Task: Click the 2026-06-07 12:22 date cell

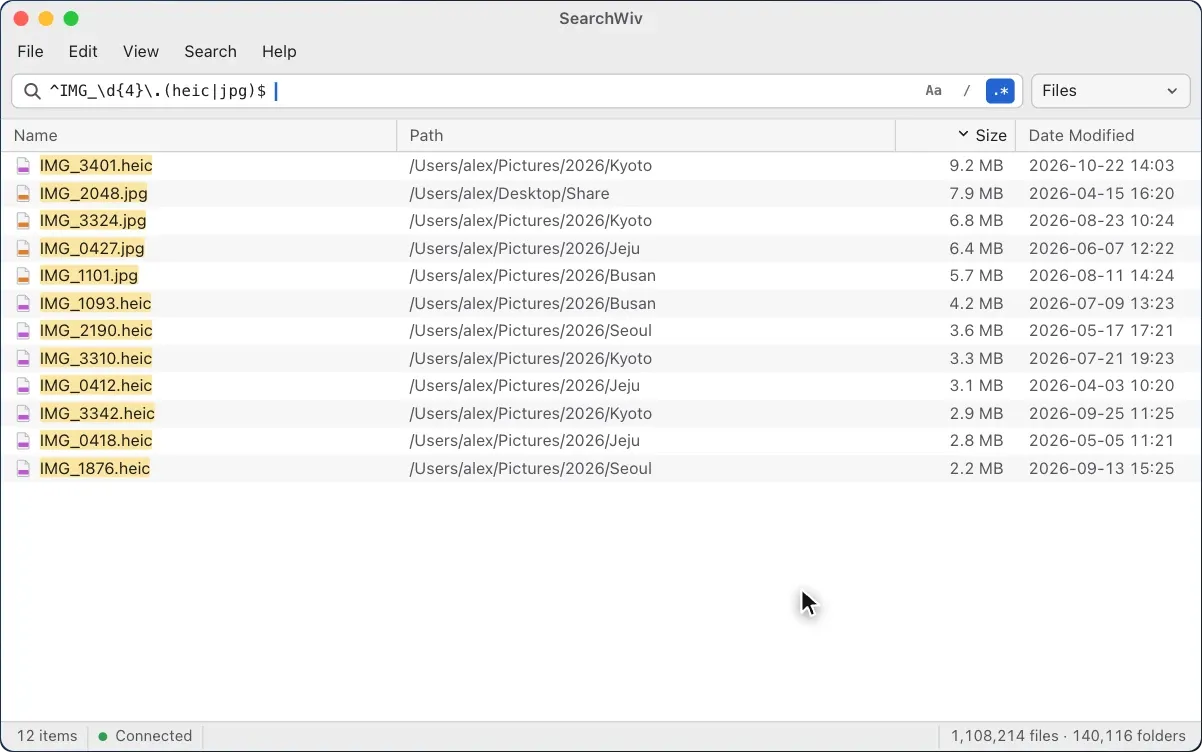Action: [1101, 249]
